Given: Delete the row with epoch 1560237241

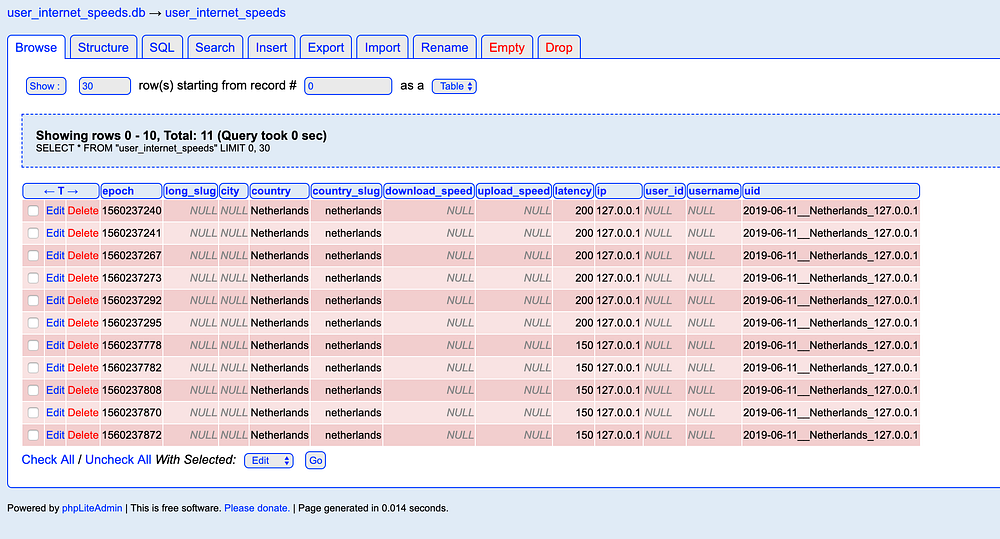Looking at the screenshot, I should [83, 233].
